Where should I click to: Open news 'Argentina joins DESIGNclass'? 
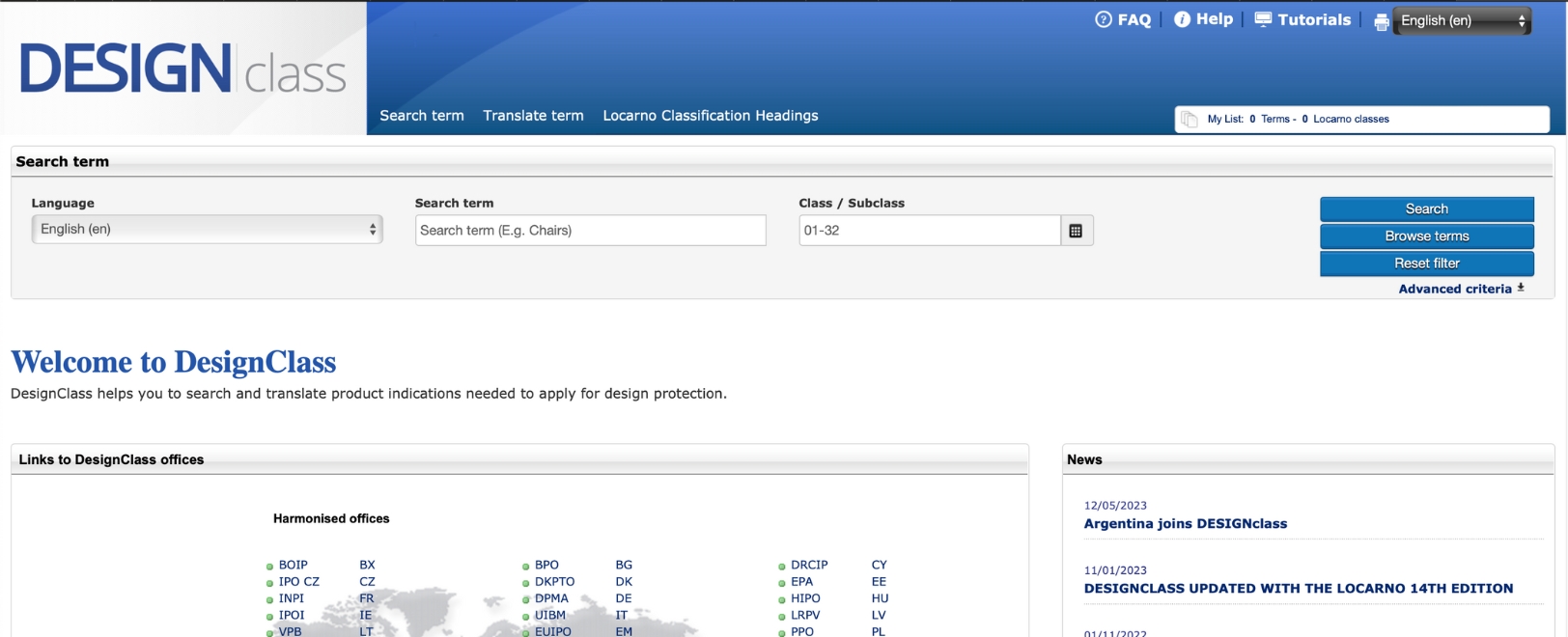point(1186,523)
